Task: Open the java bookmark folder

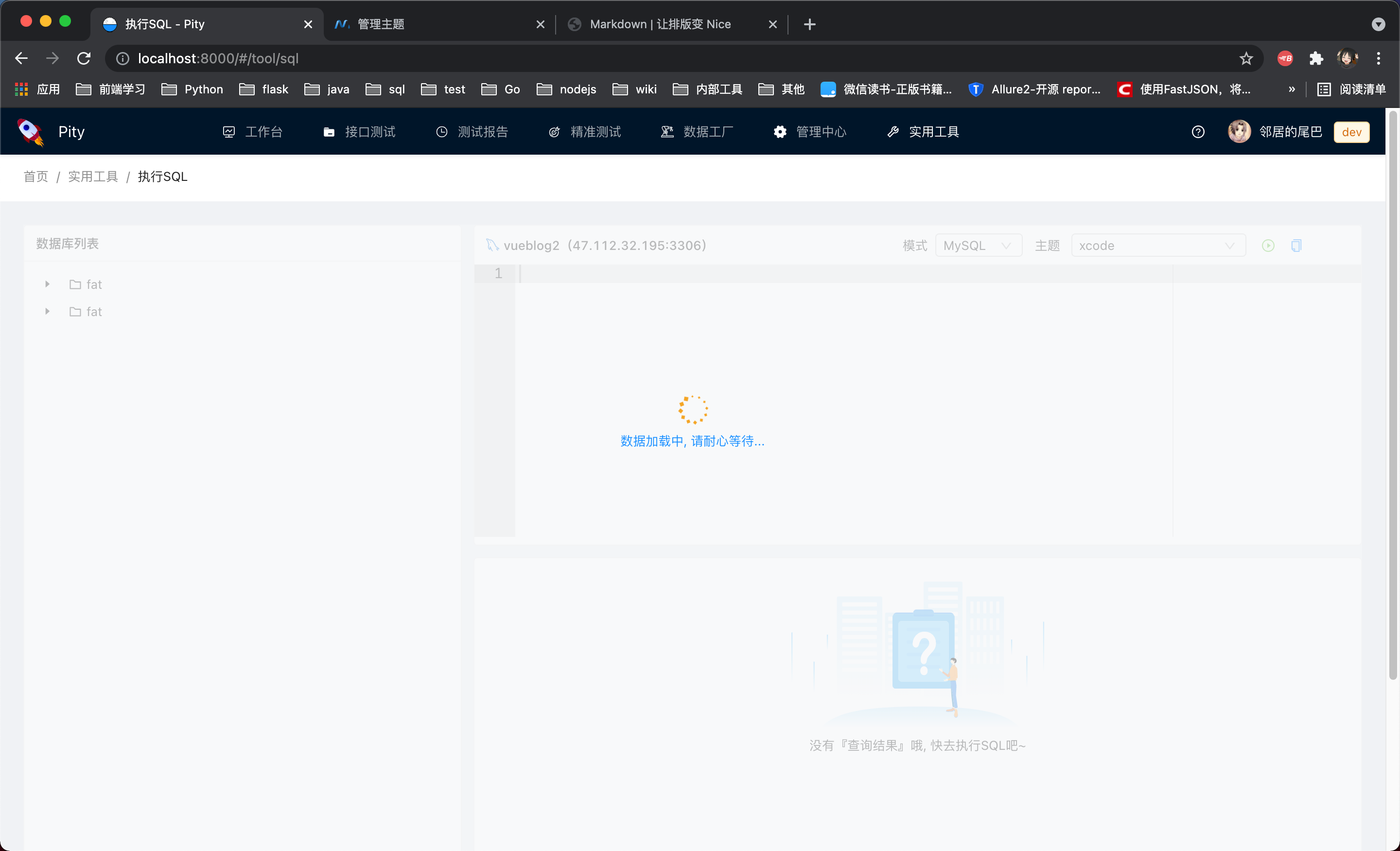Action: pyautogui.click(x=327, y=89)
